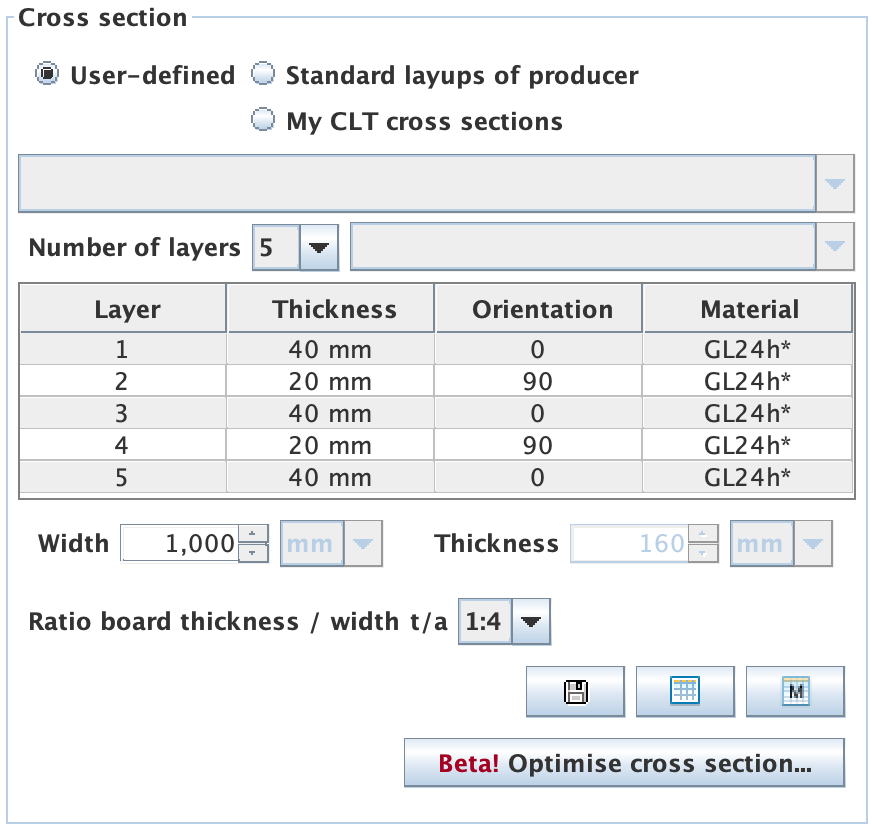This screenshot has height=830, width=872.
Task: Increase Width using the up stepper arrow
Action: (255, 535)
